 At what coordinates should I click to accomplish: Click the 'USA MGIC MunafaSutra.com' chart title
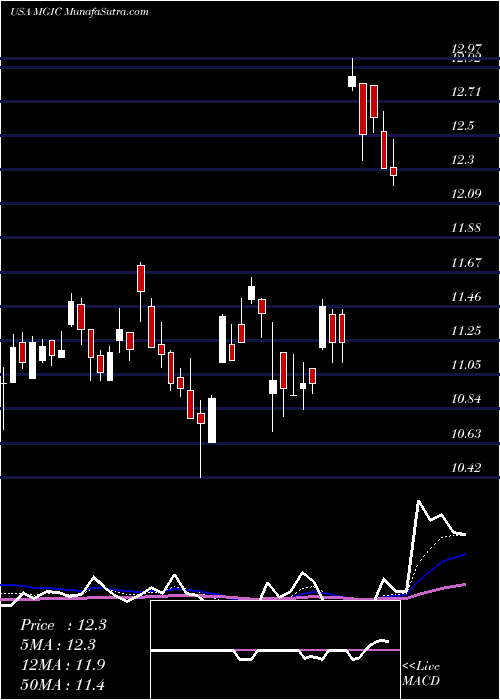(x=79, y=12)
